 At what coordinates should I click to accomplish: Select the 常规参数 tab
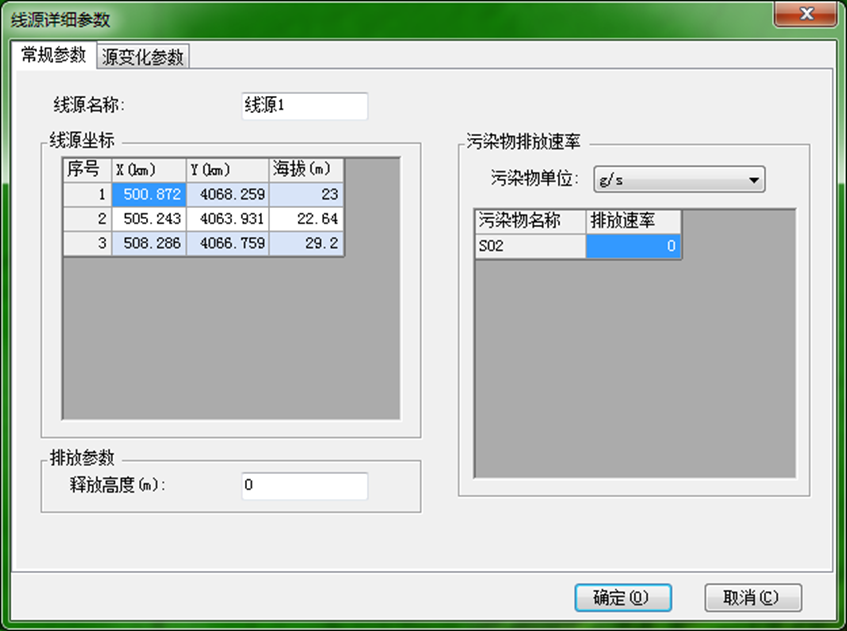point(53,55)
